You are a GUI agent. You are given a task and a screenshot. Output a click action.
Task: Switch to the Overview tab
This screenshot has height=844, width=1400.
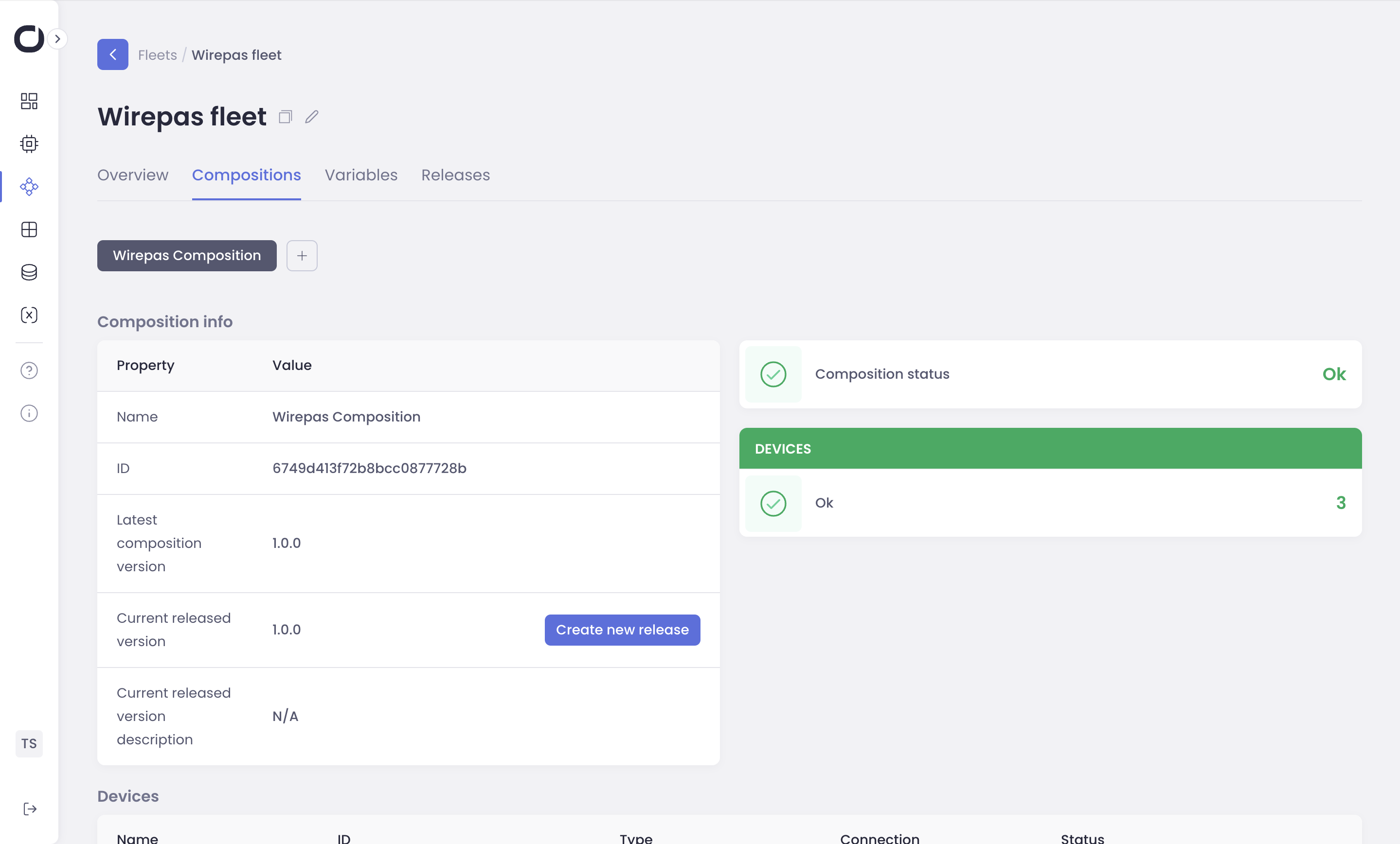(x=132, y=175)
